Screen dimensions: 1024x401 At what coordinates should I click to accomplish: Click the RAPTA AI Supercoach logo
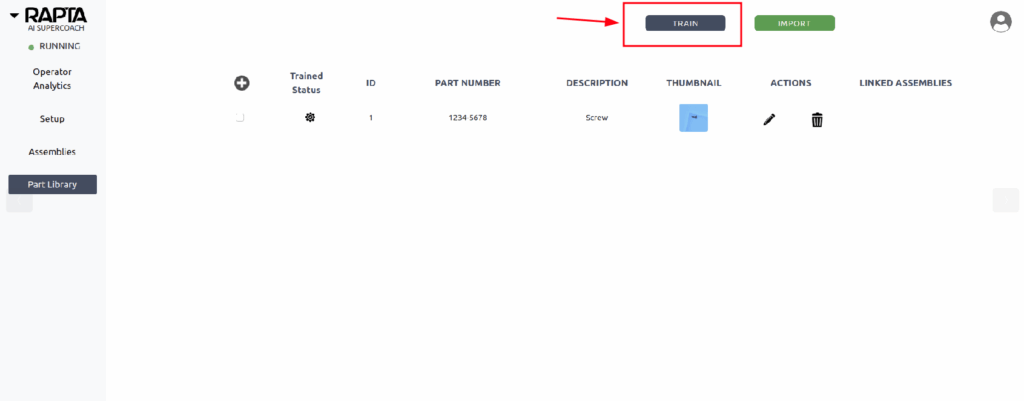(x=55, y=17)
